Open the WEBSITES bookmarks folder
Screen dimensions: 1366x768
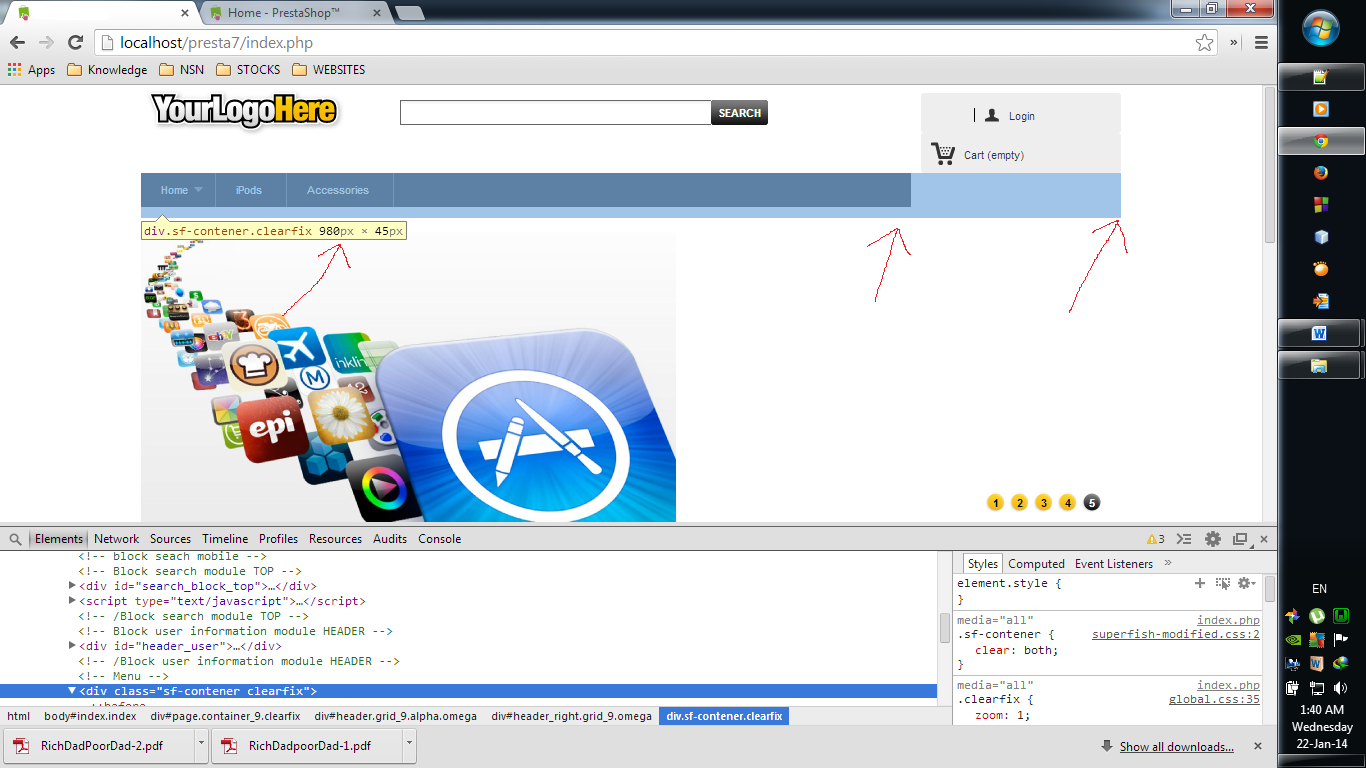[329, 70]
